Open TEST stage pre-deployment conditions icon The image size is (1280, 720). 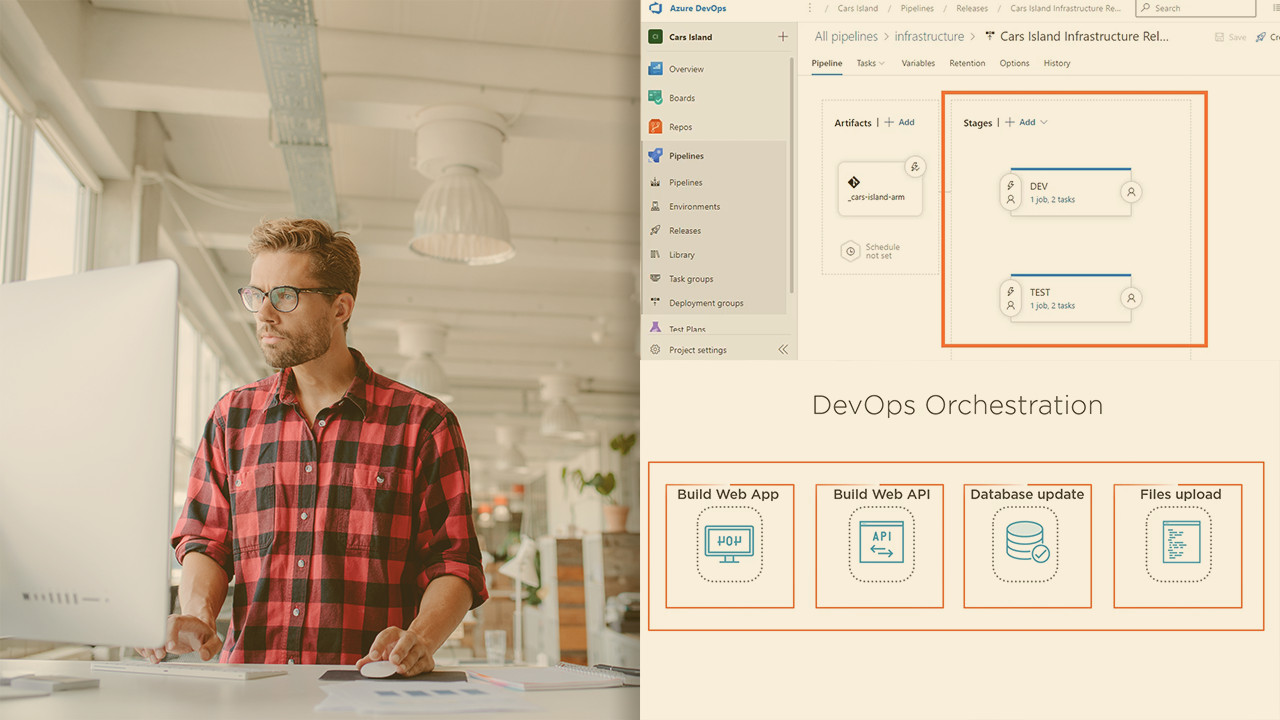point(1010,298)
